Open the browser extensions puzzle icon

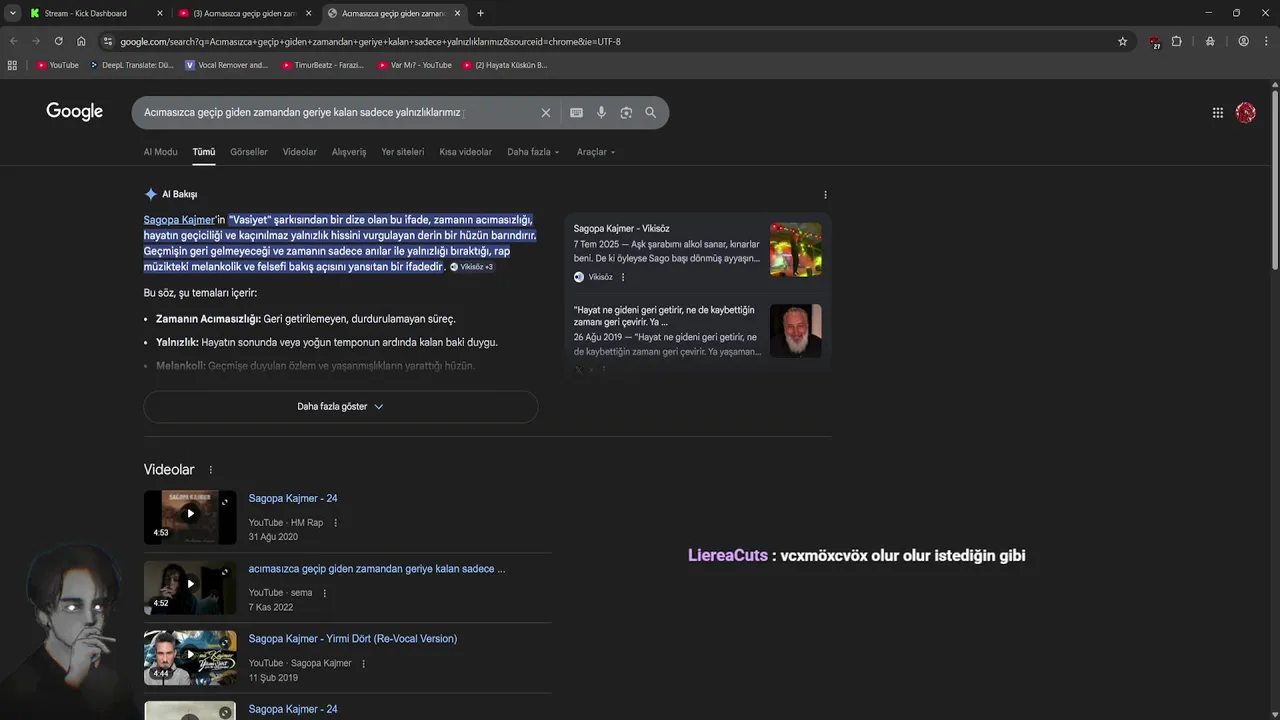(x=1177, y=41)
